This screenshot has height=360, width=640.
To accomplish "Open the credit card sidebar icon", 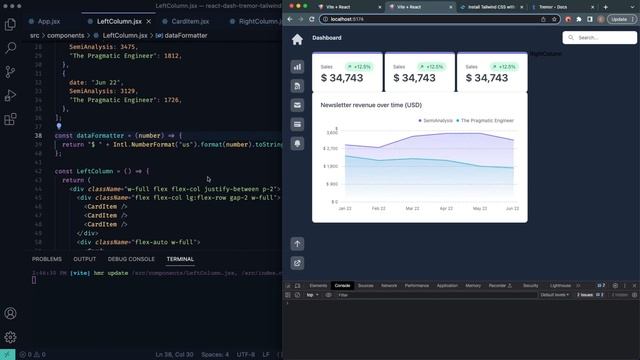I will point(297,124).
